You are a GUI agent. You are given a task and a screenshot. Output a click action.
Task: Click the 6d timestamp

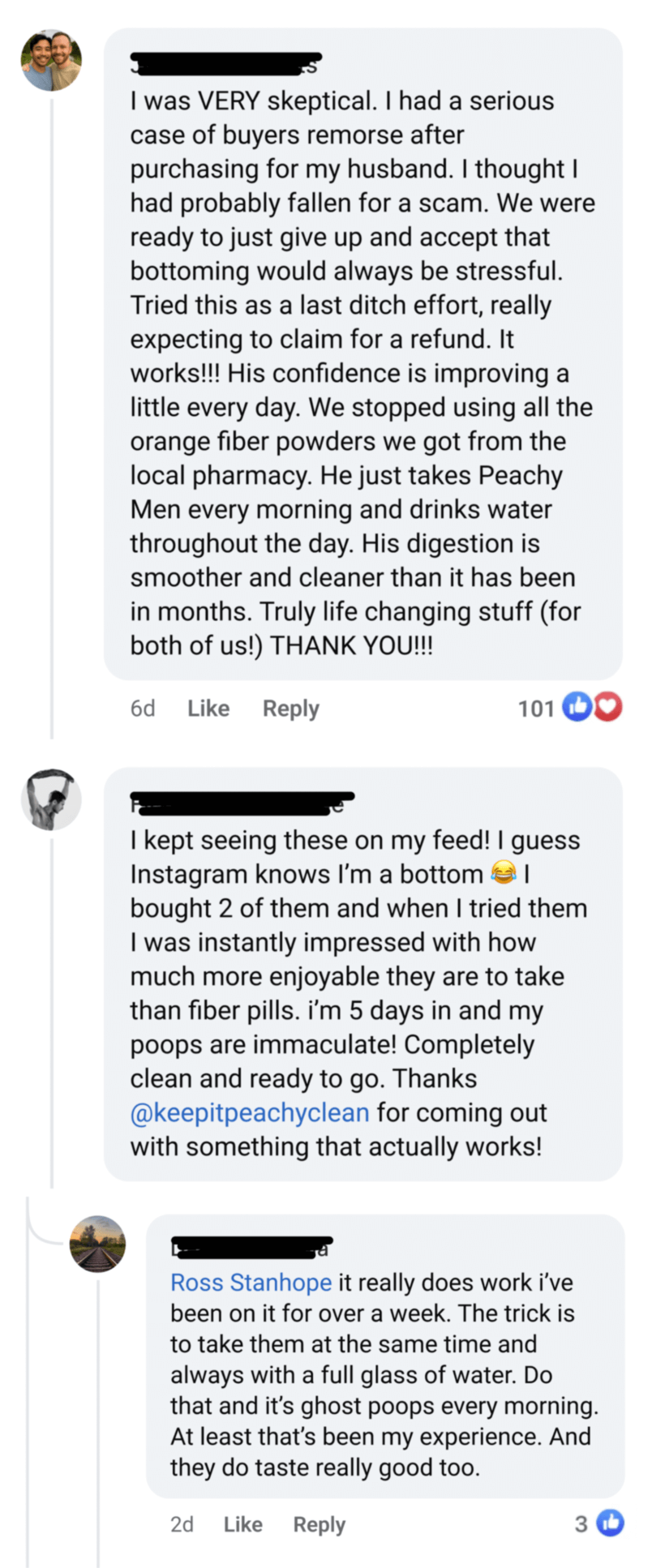pyautogui.click(x=143, y=709)
